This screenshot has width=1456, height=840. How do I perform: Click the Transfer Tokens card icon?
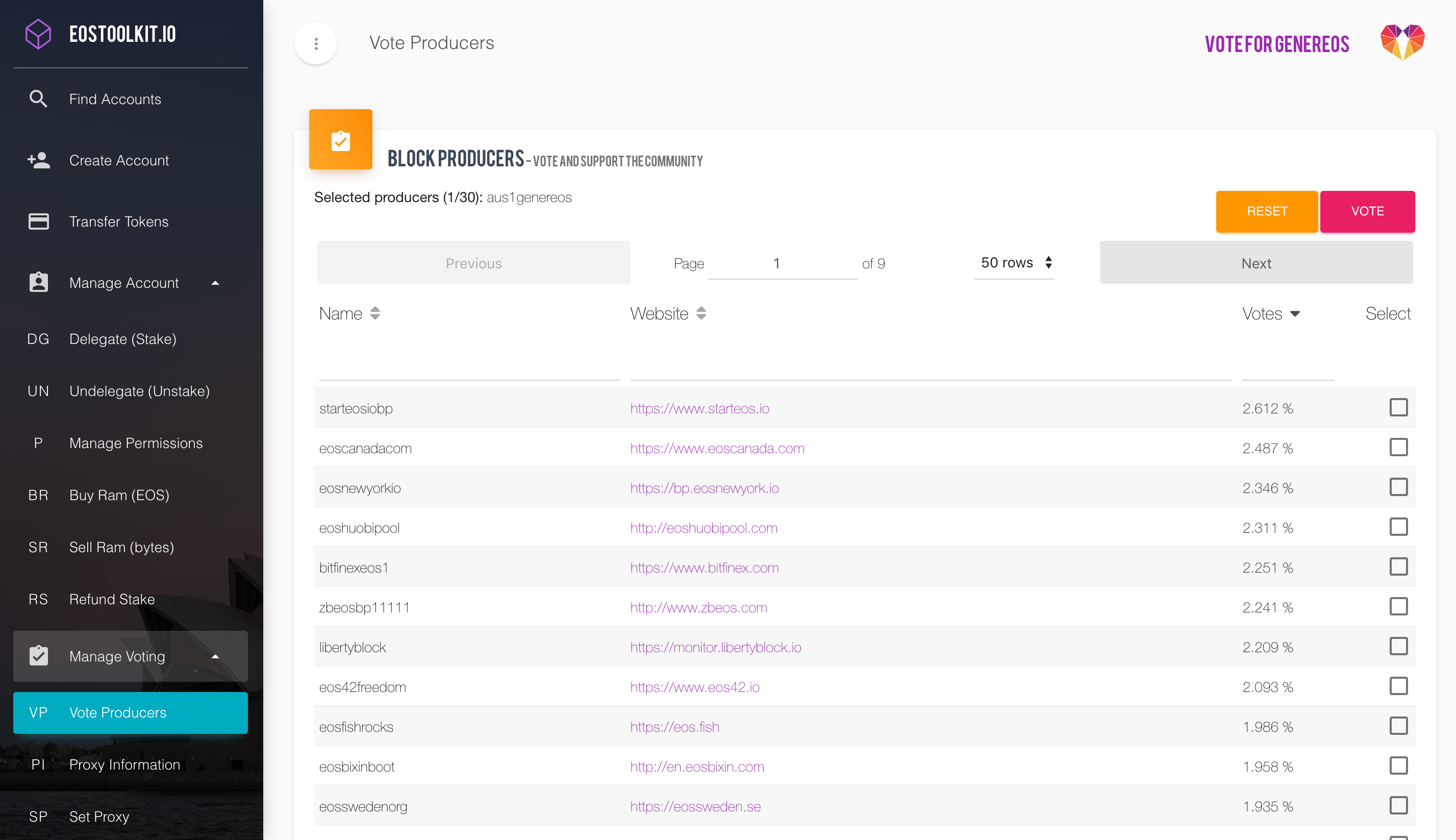point(39,221)
